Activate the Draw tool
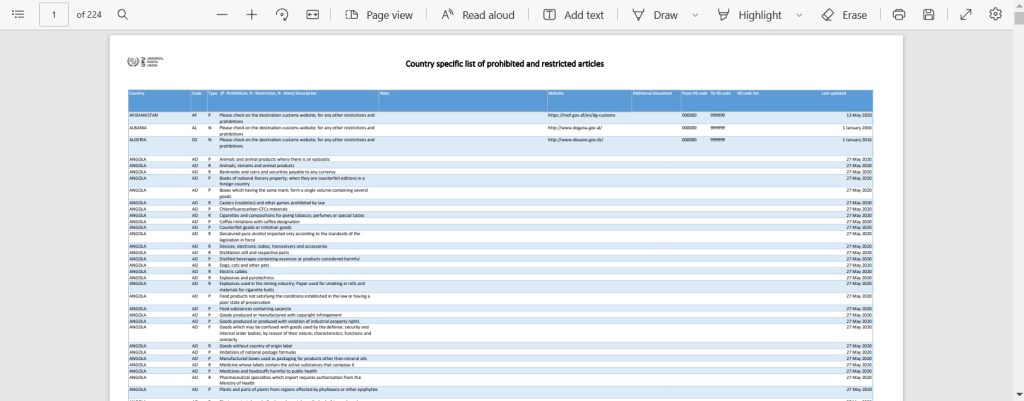The image size is (1024, 401). point(655,14)
